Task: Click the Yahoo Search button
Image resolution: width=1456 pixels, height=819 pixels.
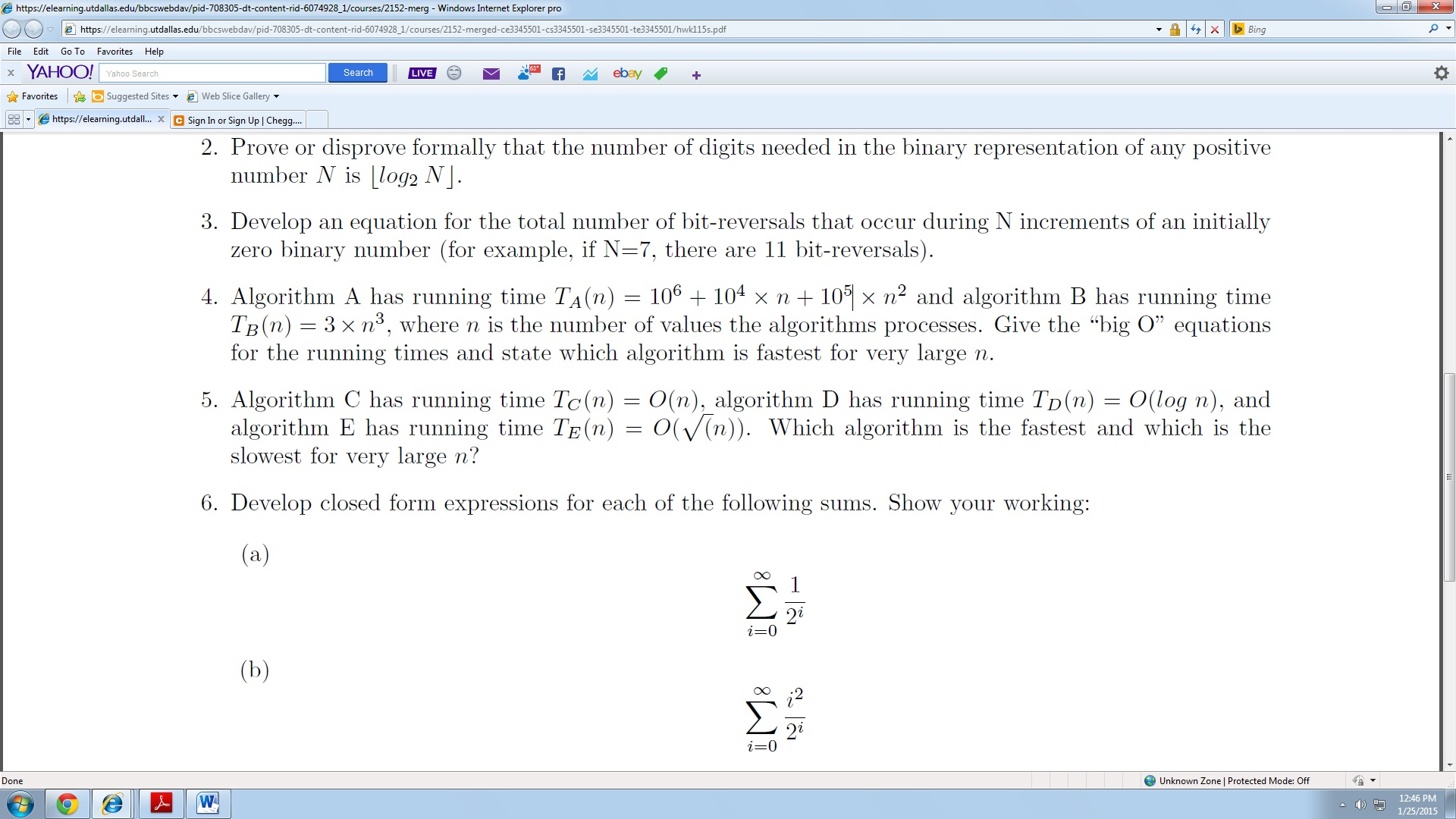Action: coord(358,73)
